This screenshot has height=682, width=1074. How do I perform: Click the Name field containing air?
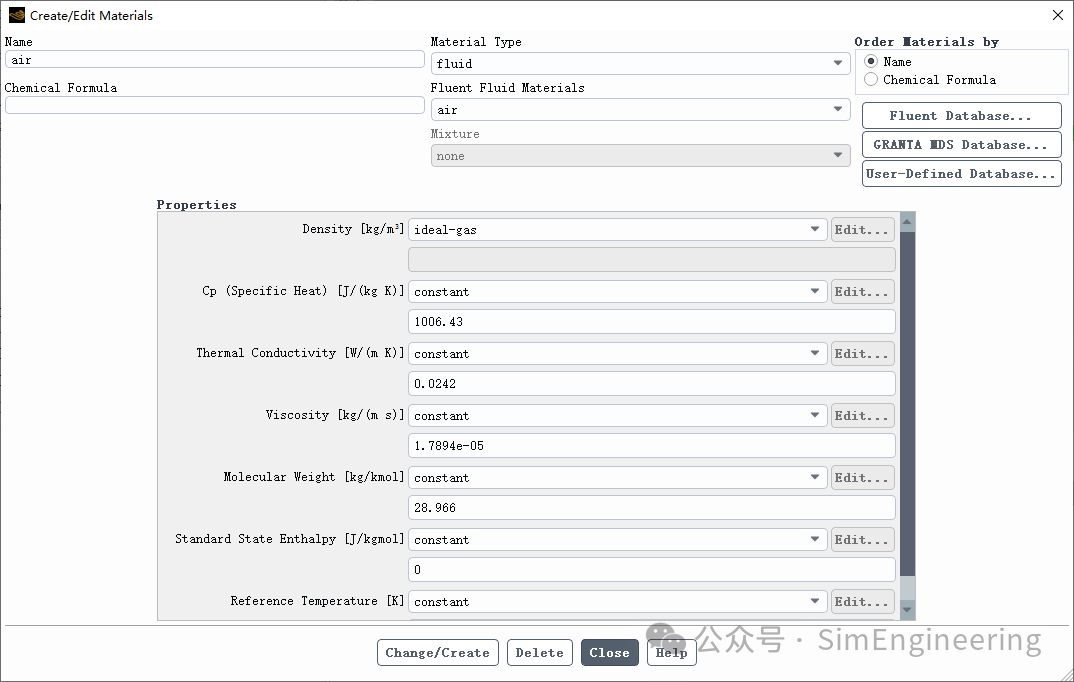tap(214, 60)
